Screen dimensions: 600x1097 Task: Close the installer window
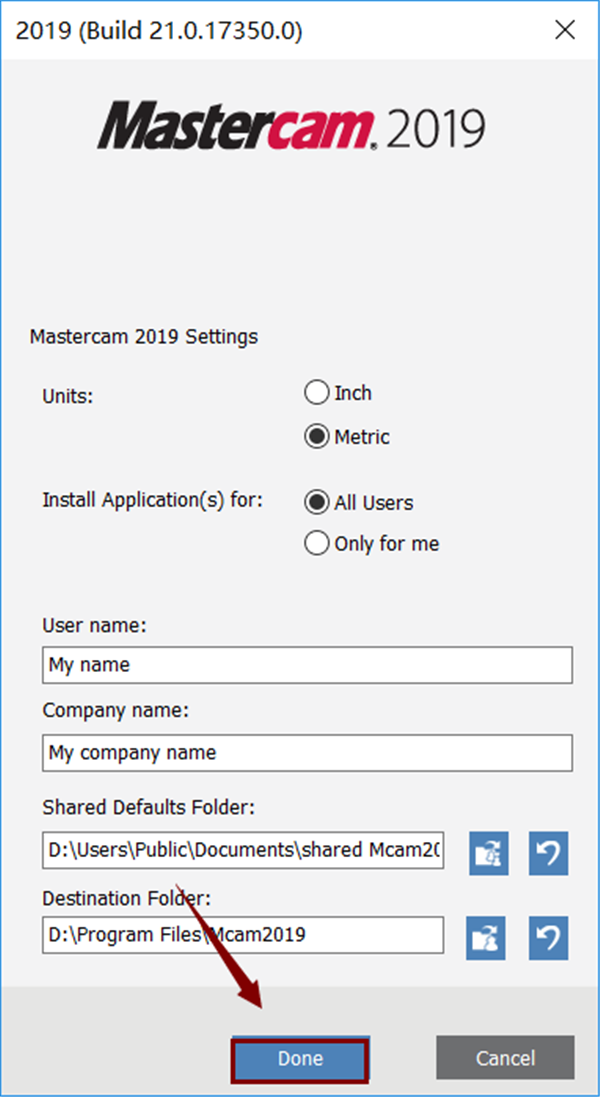click(x=565, y=30)
